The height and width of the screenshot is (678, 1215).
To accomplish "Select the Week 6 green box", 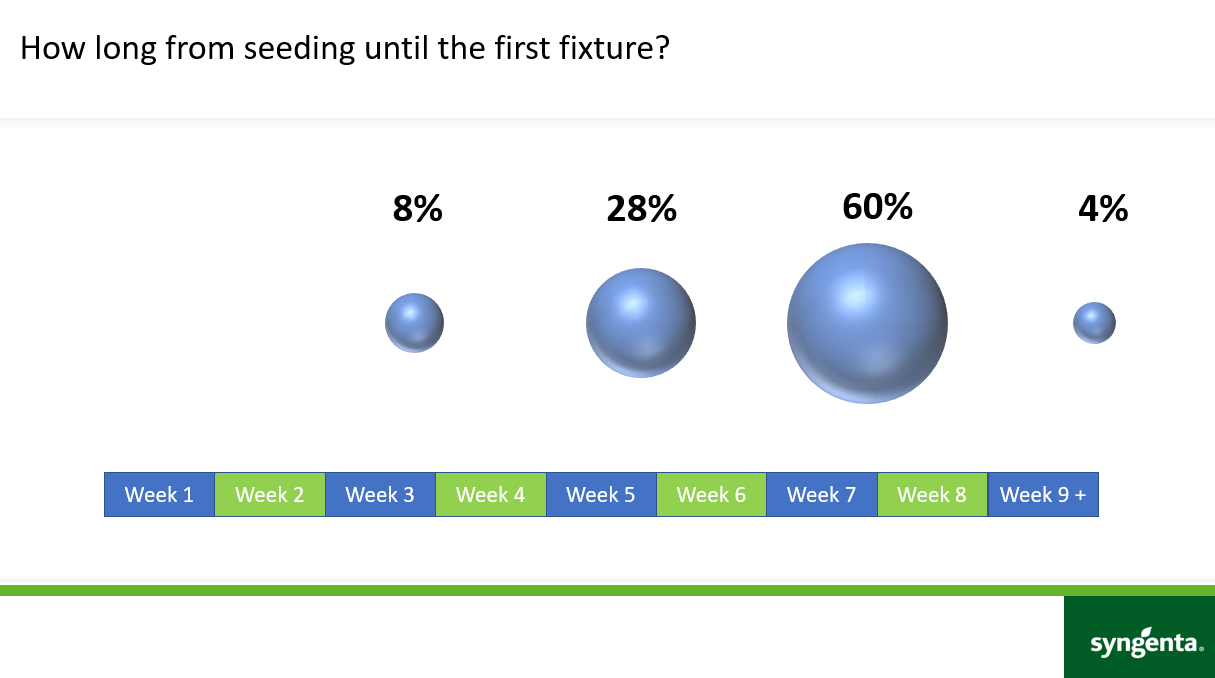I will [711, 494].
